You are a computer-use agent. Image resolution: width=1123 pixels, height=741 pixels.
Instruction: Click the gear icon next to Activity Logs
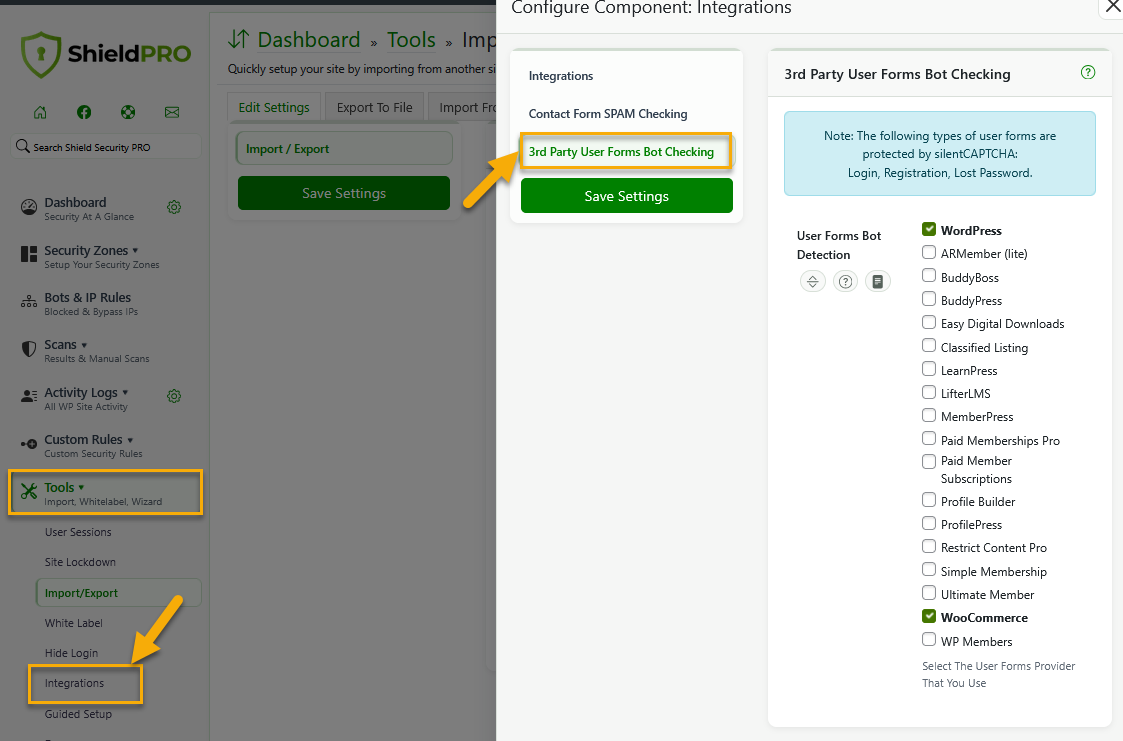coord(174,396)
